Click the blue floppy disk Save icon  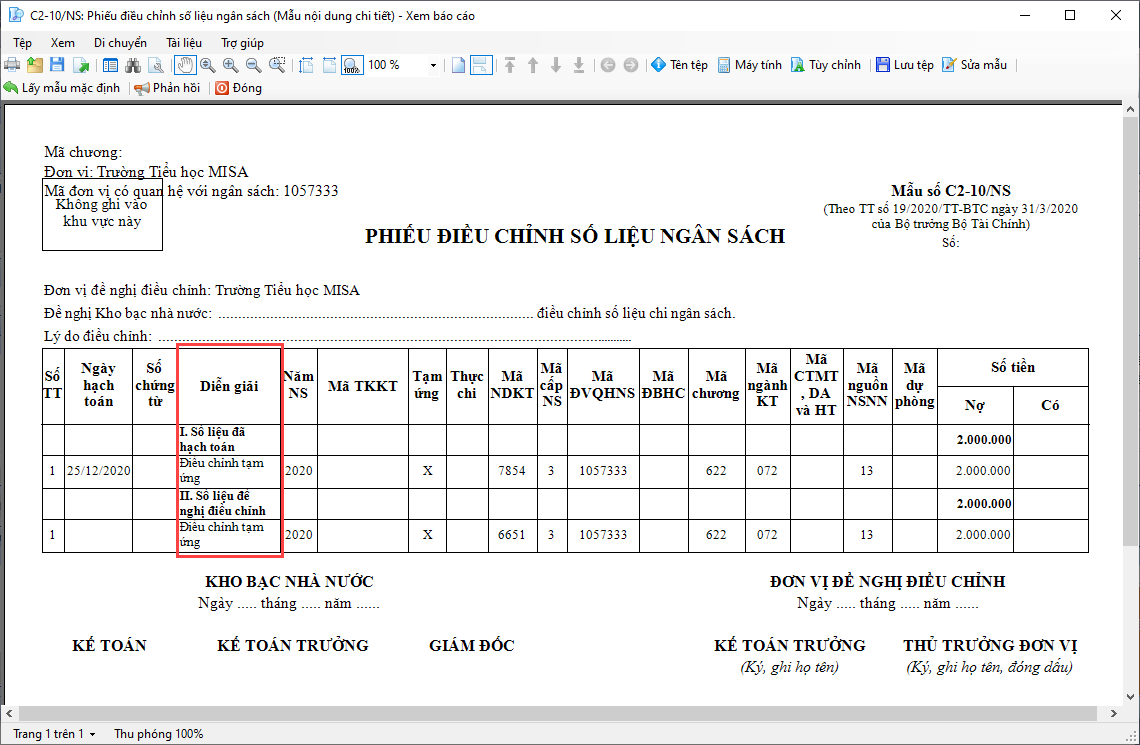pyautogui.click(x=58, y=65)
